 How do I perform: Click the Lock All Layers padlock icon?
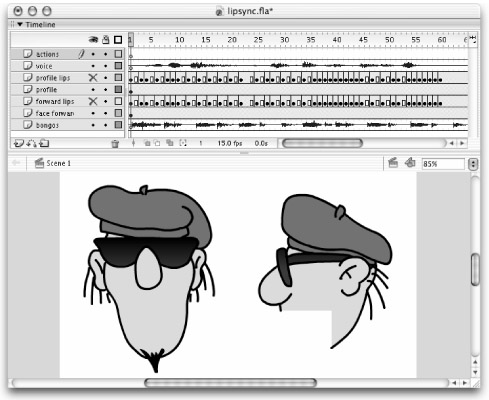106,40
